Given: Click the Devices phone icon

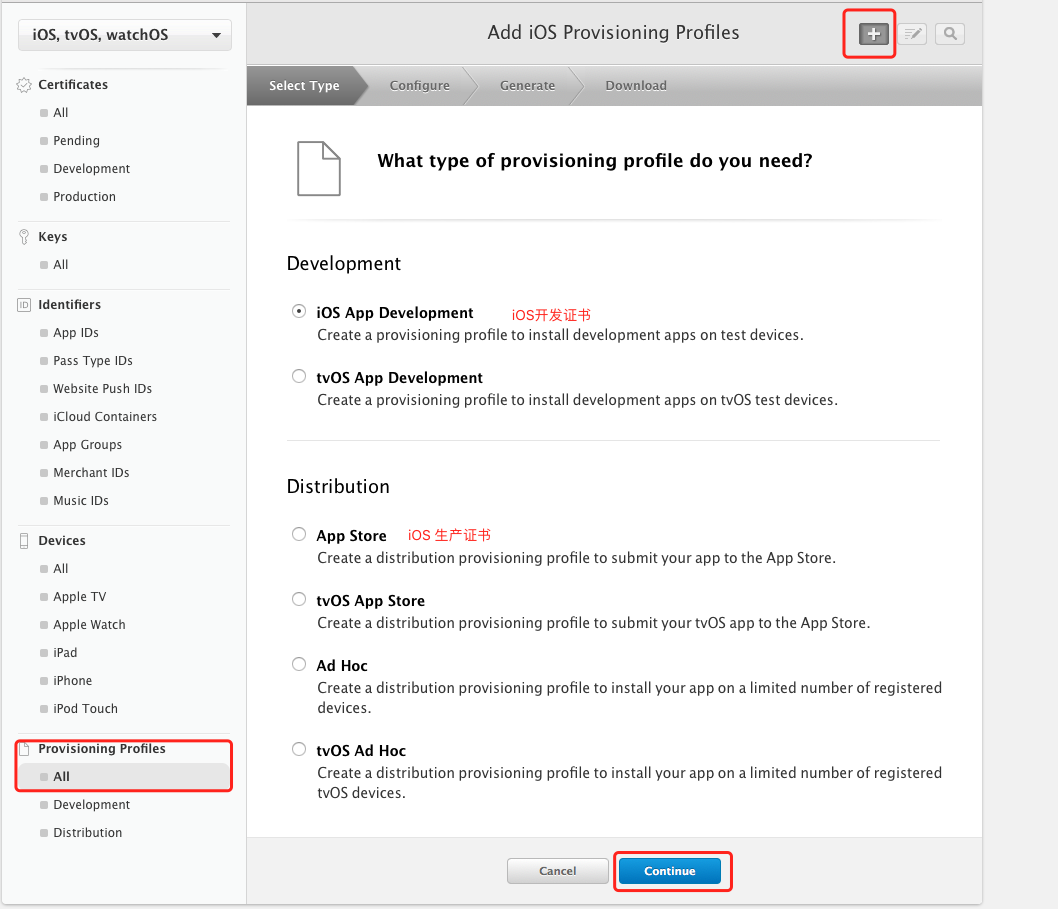Looking at the screenshot, I should pyautogui.click(x=24, y=541).
